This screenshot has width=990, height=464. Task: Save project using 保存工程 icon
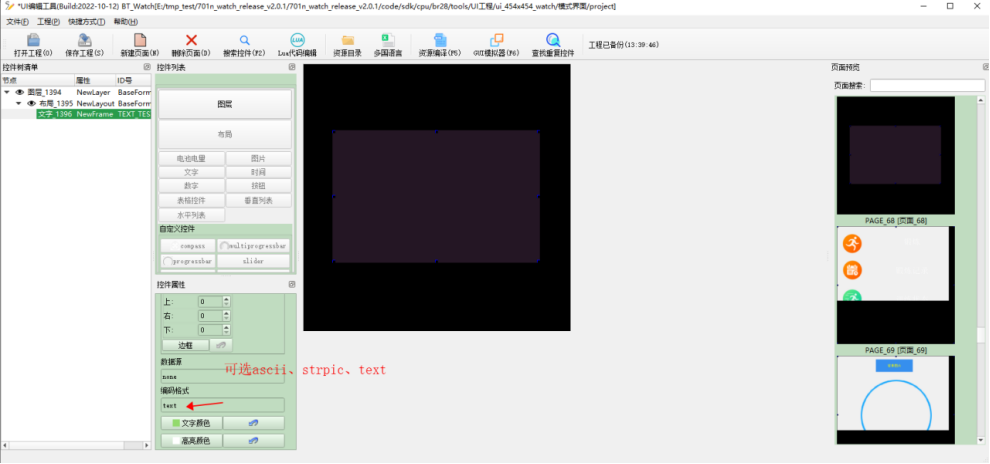pos(84,45)
